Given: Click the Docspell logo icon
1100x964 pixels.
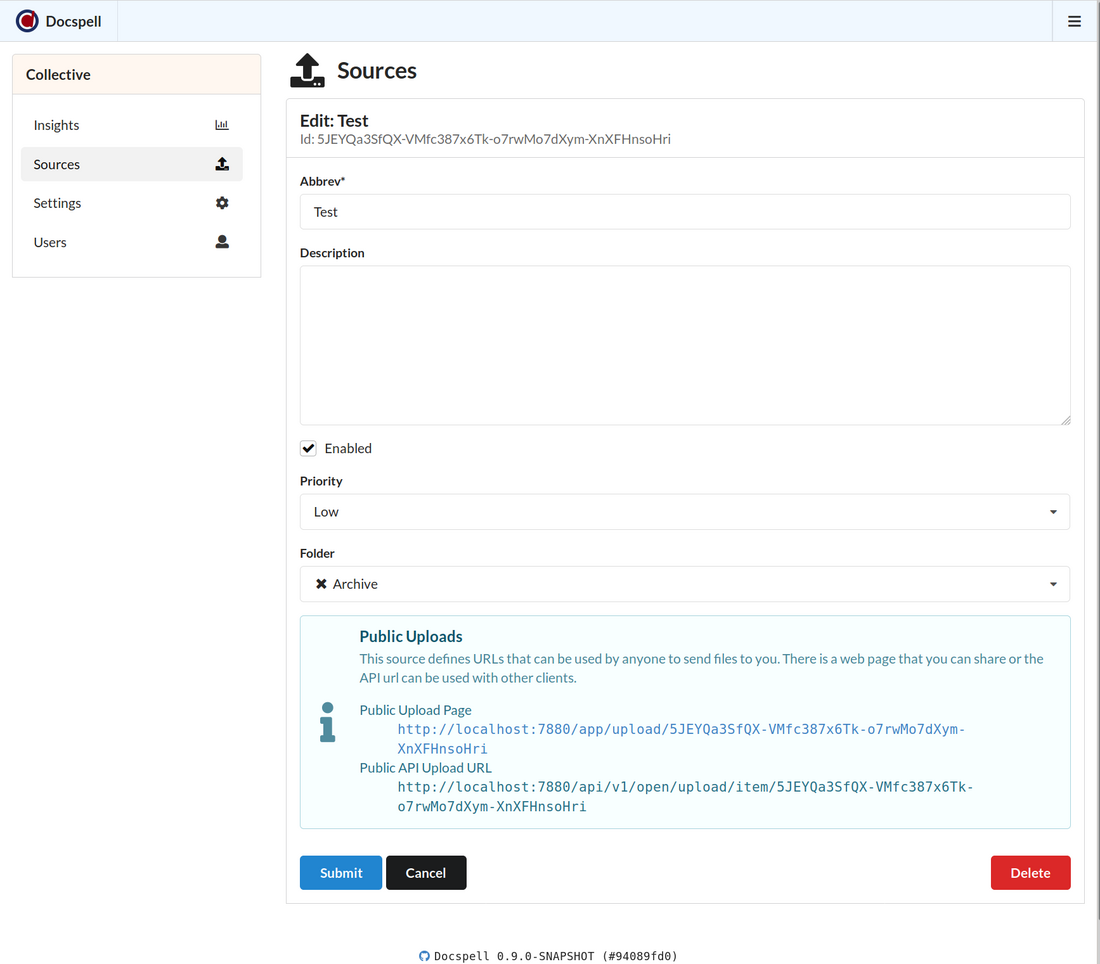Looking at the screenshot, I should click(27, 21).
